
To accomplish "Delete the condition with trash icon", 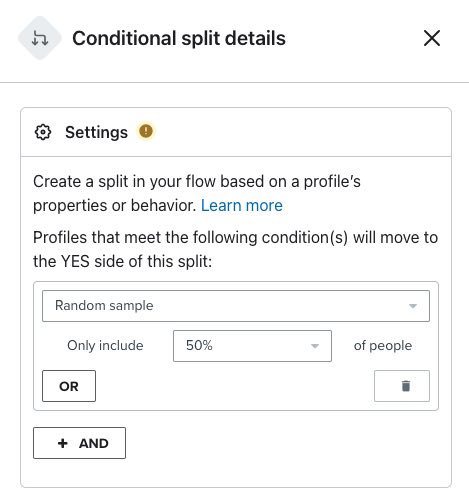I will 402,386.
